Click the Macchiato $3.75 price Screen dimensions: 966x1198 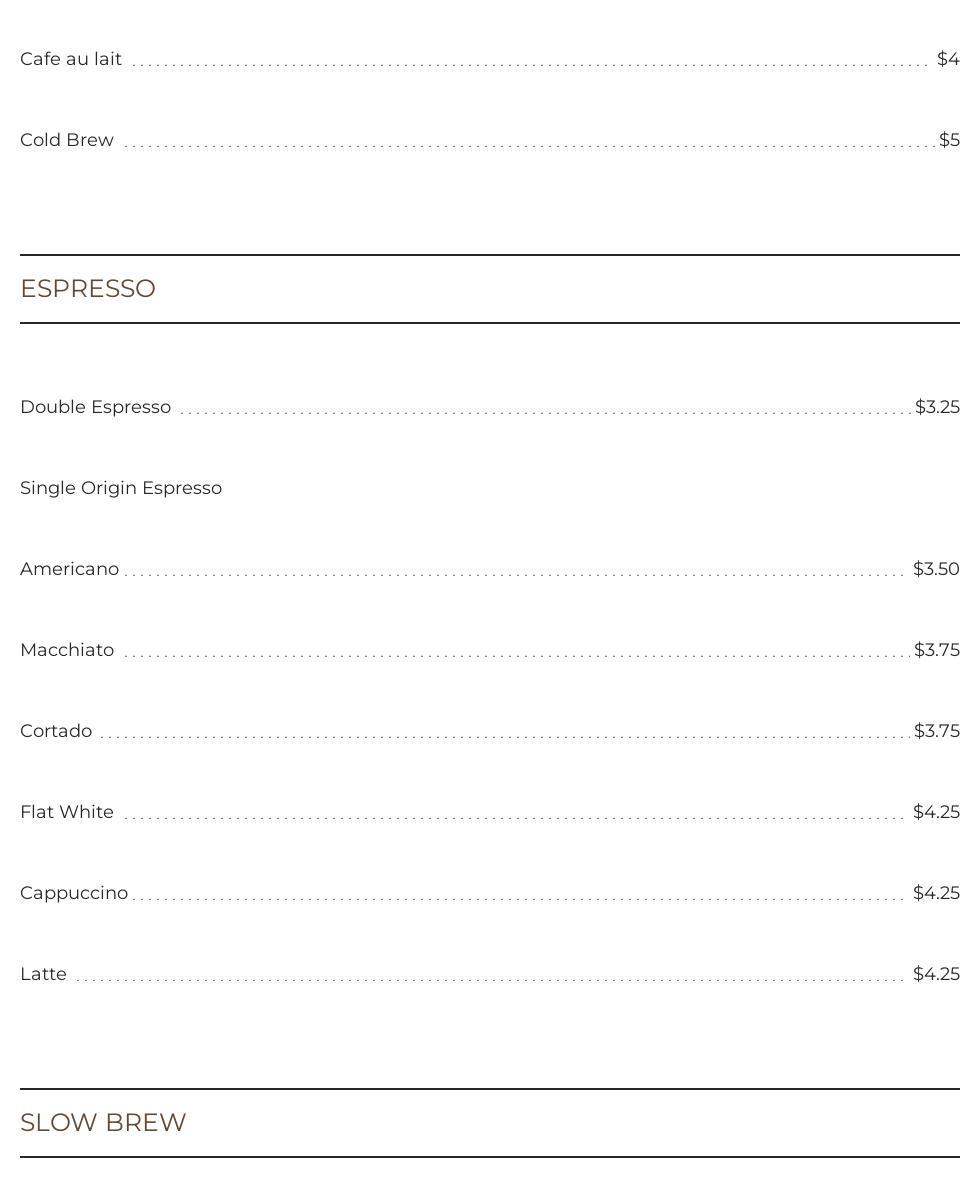[x=937, y=650]
